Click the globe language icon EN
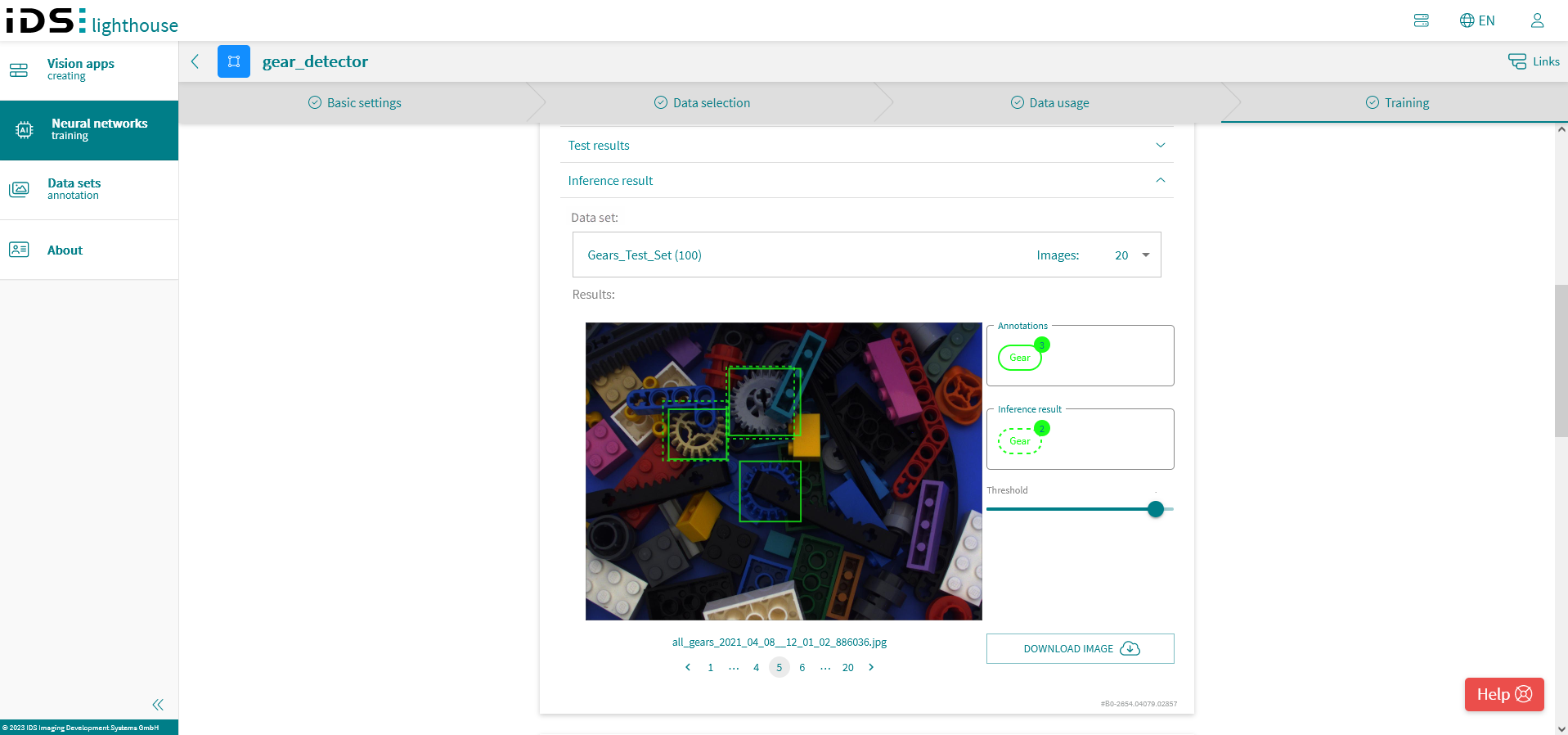 click(x=1477, y=20)
